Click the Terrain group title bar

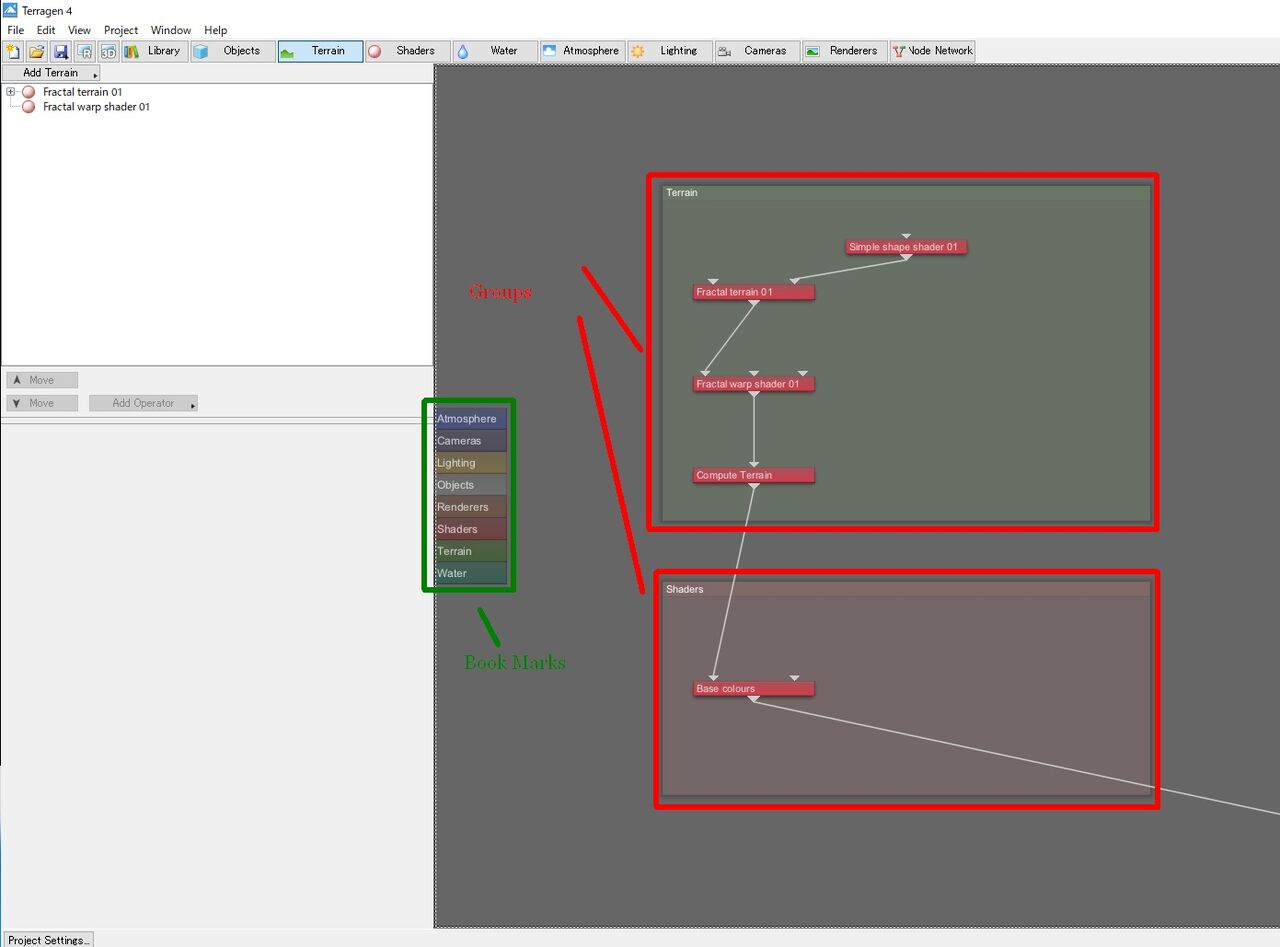(x=906, y=193)
